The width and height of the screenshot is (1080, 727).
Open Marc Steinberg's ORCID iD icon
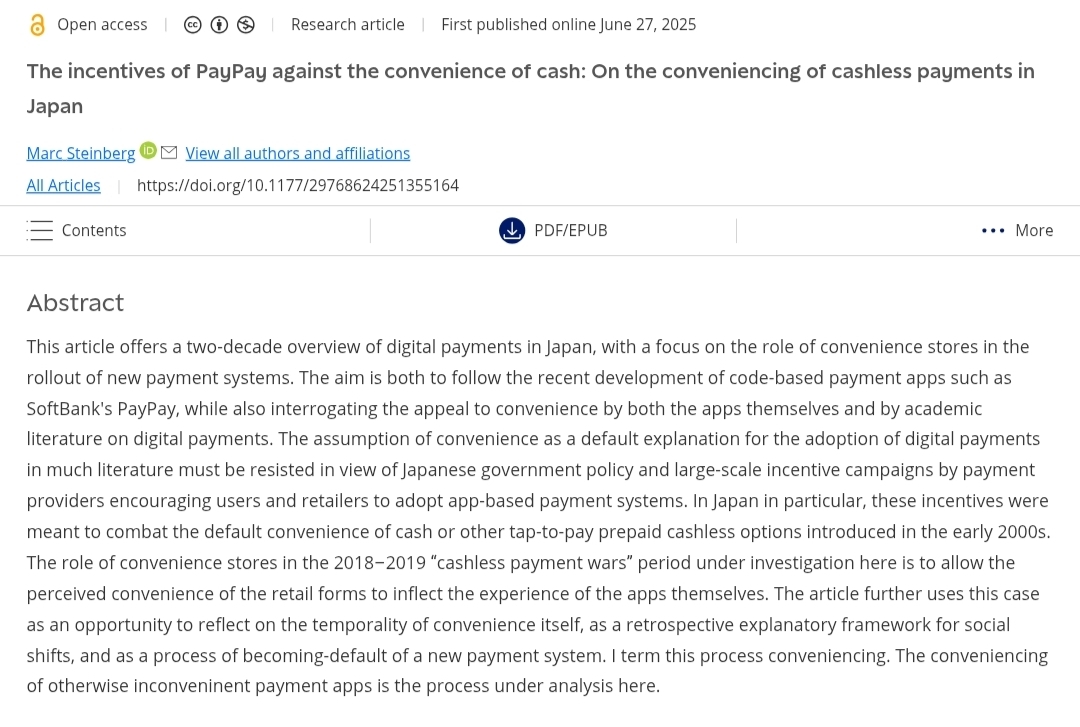pos(148,151)
